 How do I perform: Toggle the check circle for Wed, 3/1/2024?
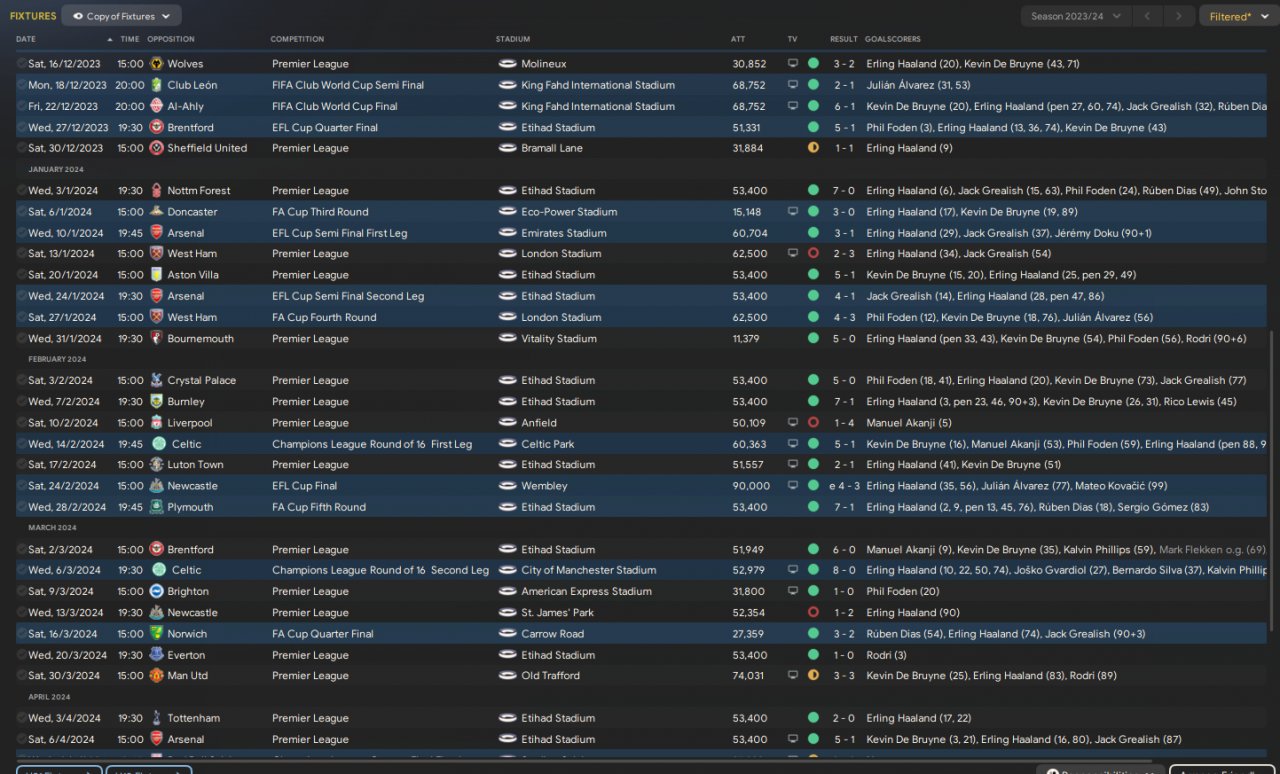click(x=22, y=191)
